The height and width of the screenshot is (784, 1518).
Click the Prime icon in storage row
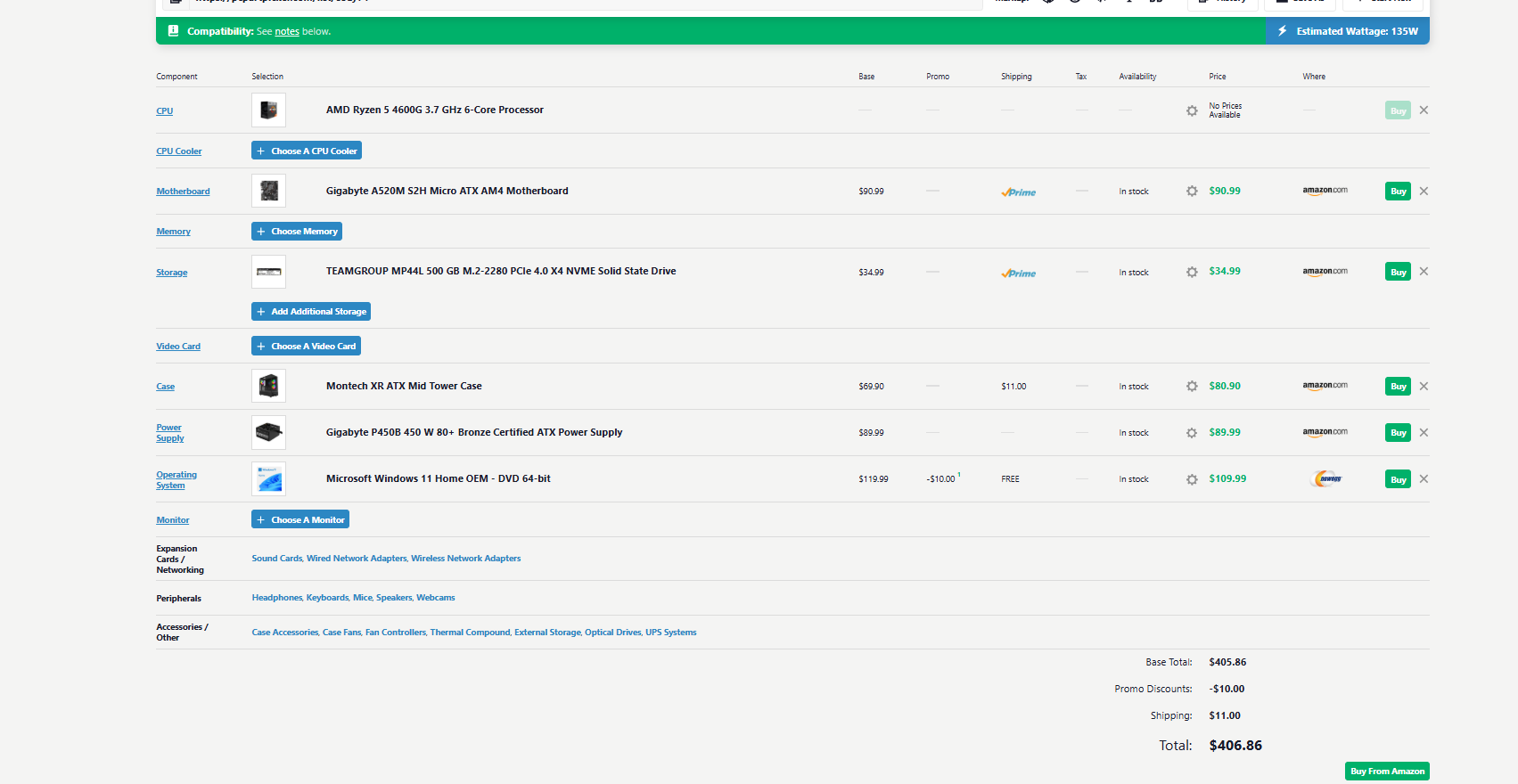pyautogui.click(x=1019, y=274)
